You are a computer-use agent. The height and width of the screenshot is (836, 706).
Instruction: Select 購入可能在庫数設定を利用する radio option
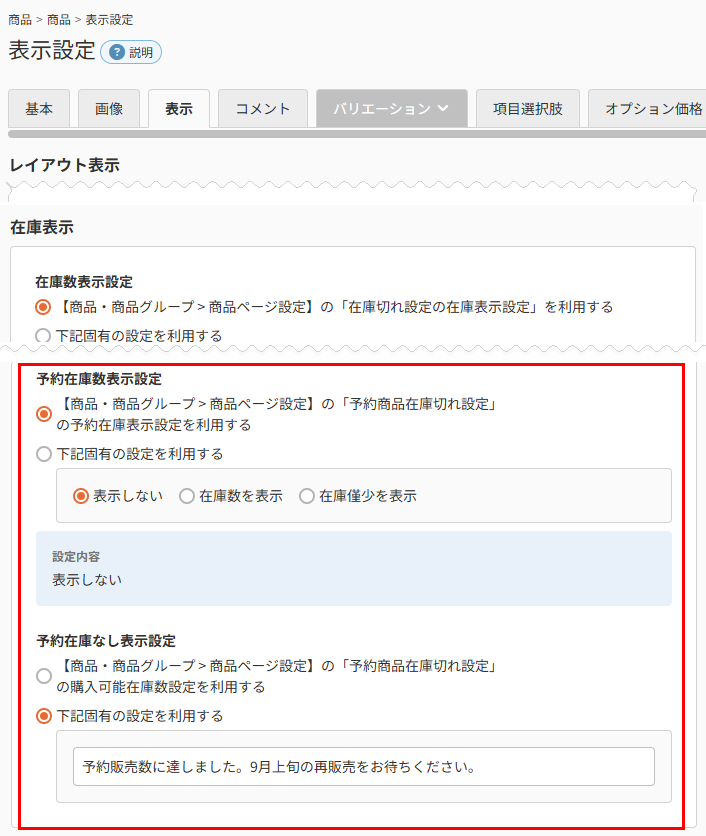[44, 676]
